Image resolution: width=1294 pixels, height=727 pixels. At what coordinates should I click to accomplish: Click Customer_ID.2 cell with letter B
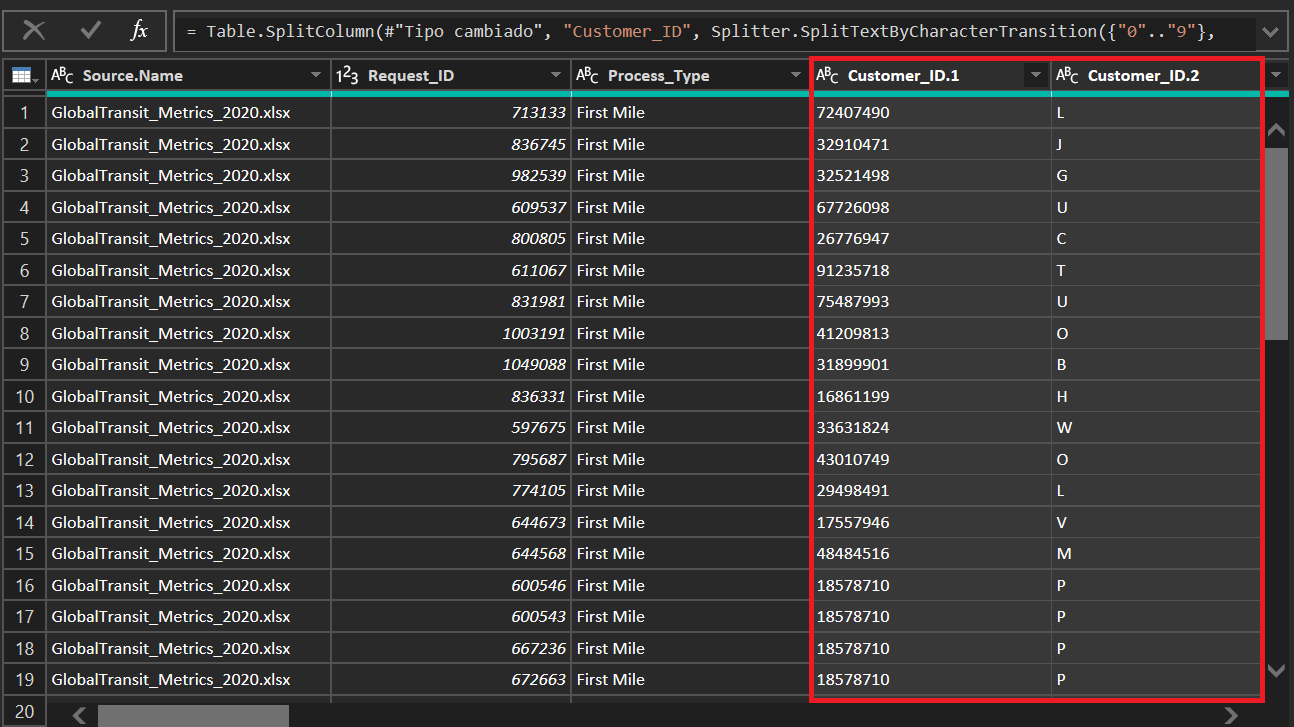[1156, 365]
